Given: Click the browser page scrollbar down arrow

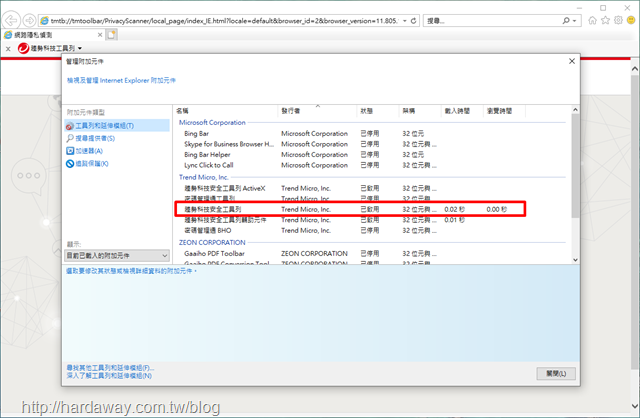Looking at the screenshot, I should (635, 406).
